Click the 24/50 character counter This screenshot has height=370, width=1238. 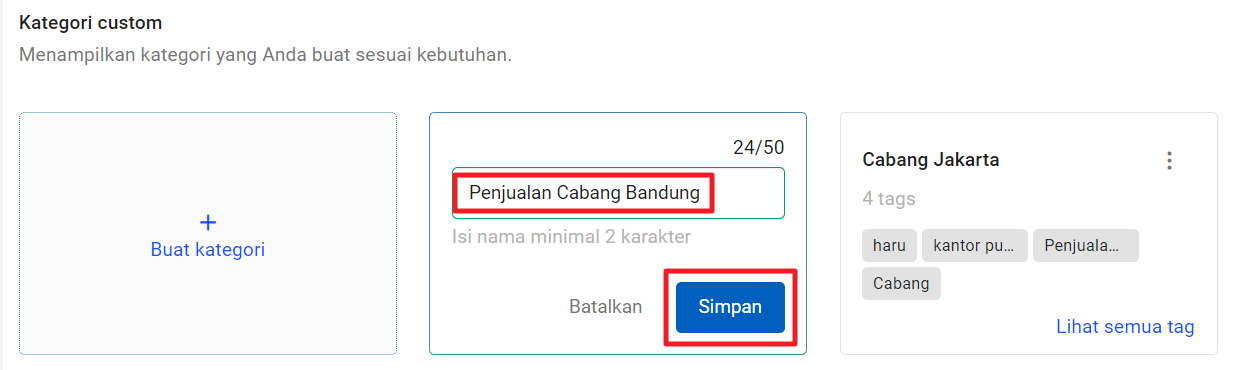759,148
